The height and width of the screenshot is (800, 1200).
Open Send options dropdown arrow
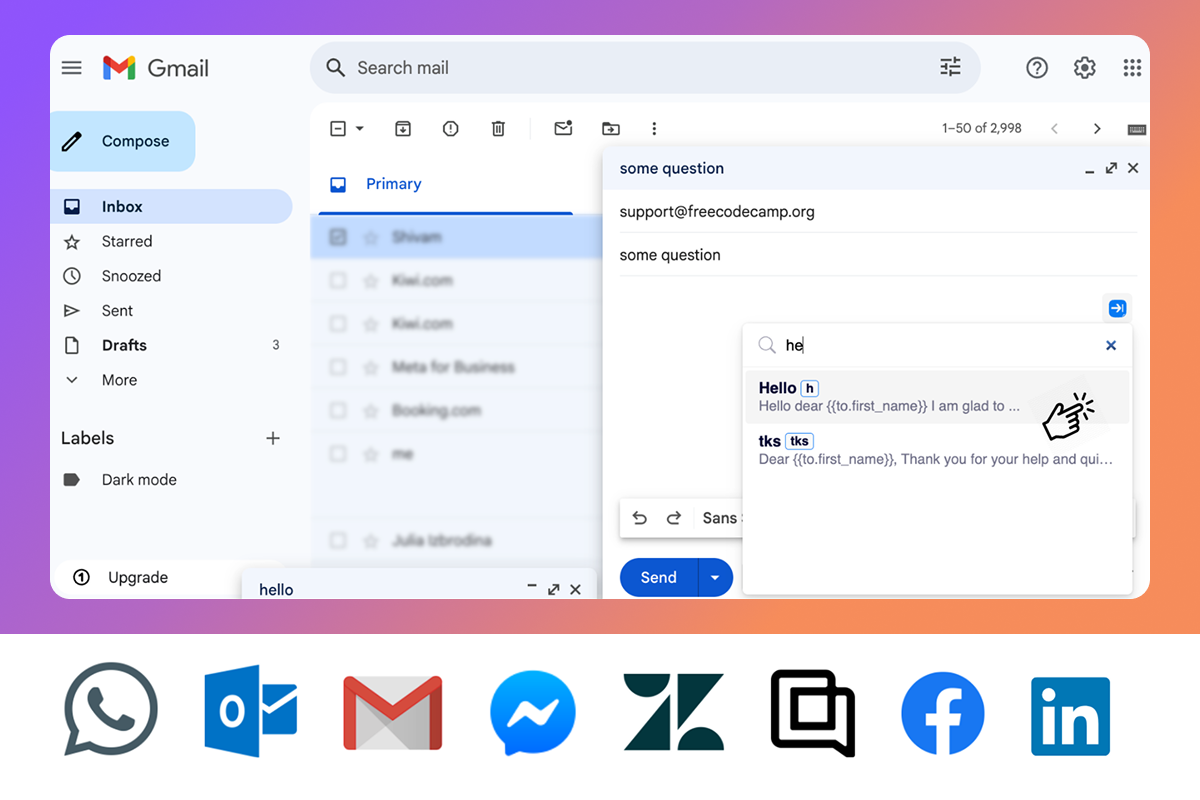click(x=715, y=577)
